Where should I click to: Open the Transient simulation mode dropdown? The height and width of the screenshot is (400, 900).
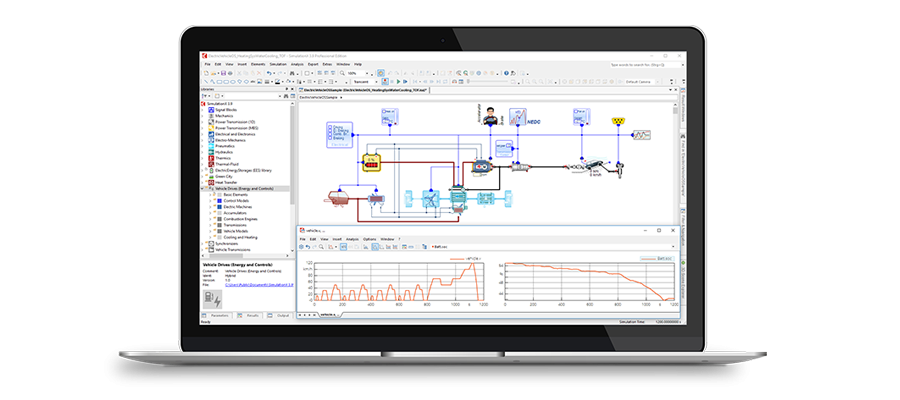377,81
